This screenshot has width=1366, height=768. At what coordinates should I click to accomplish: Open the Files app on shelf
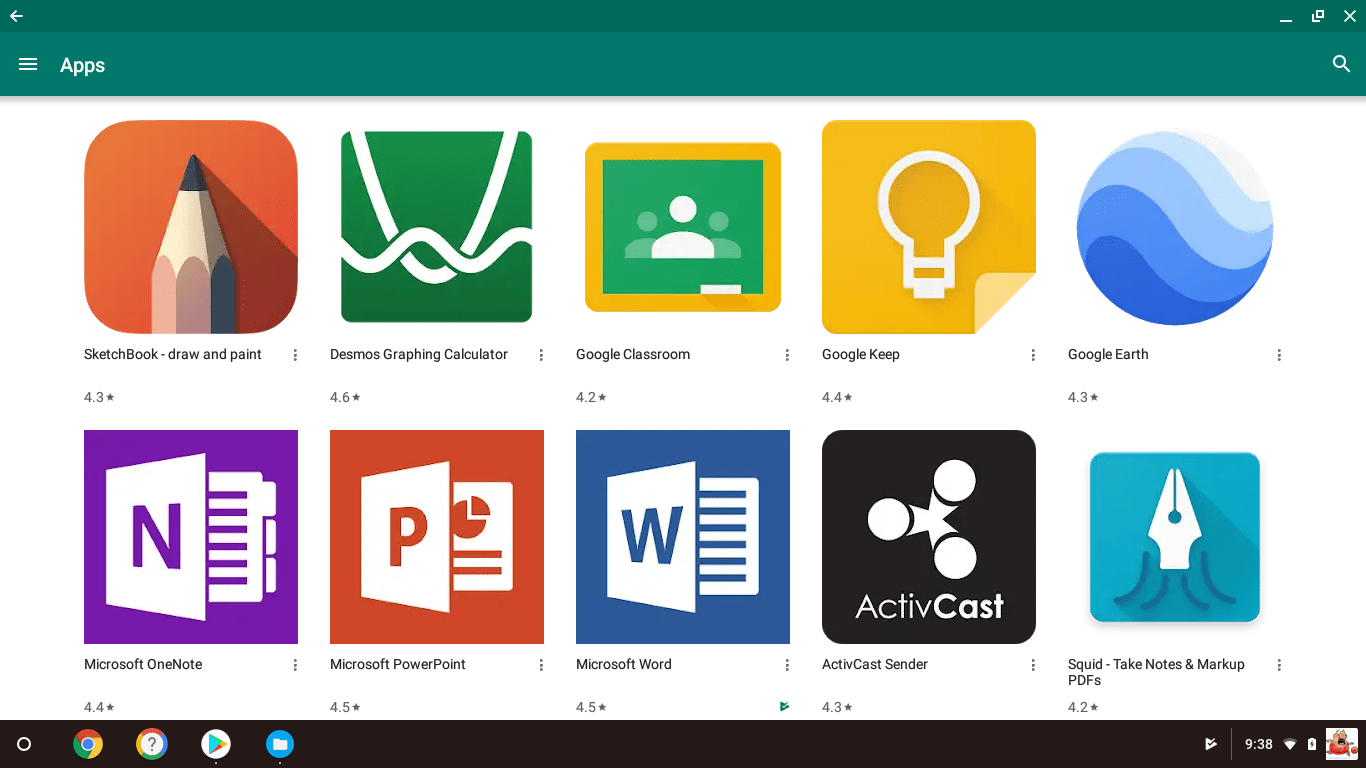coord(280,744)
